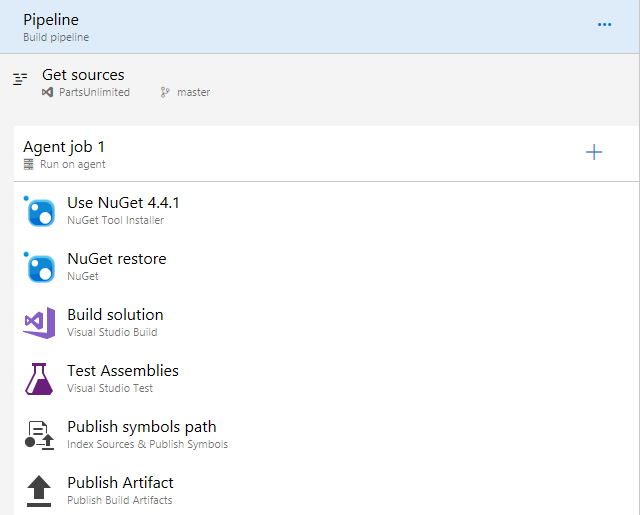The height and width of the screenshot is (515, 640).
Task: Select the Publish Artifact task
Action: (327, 491)
